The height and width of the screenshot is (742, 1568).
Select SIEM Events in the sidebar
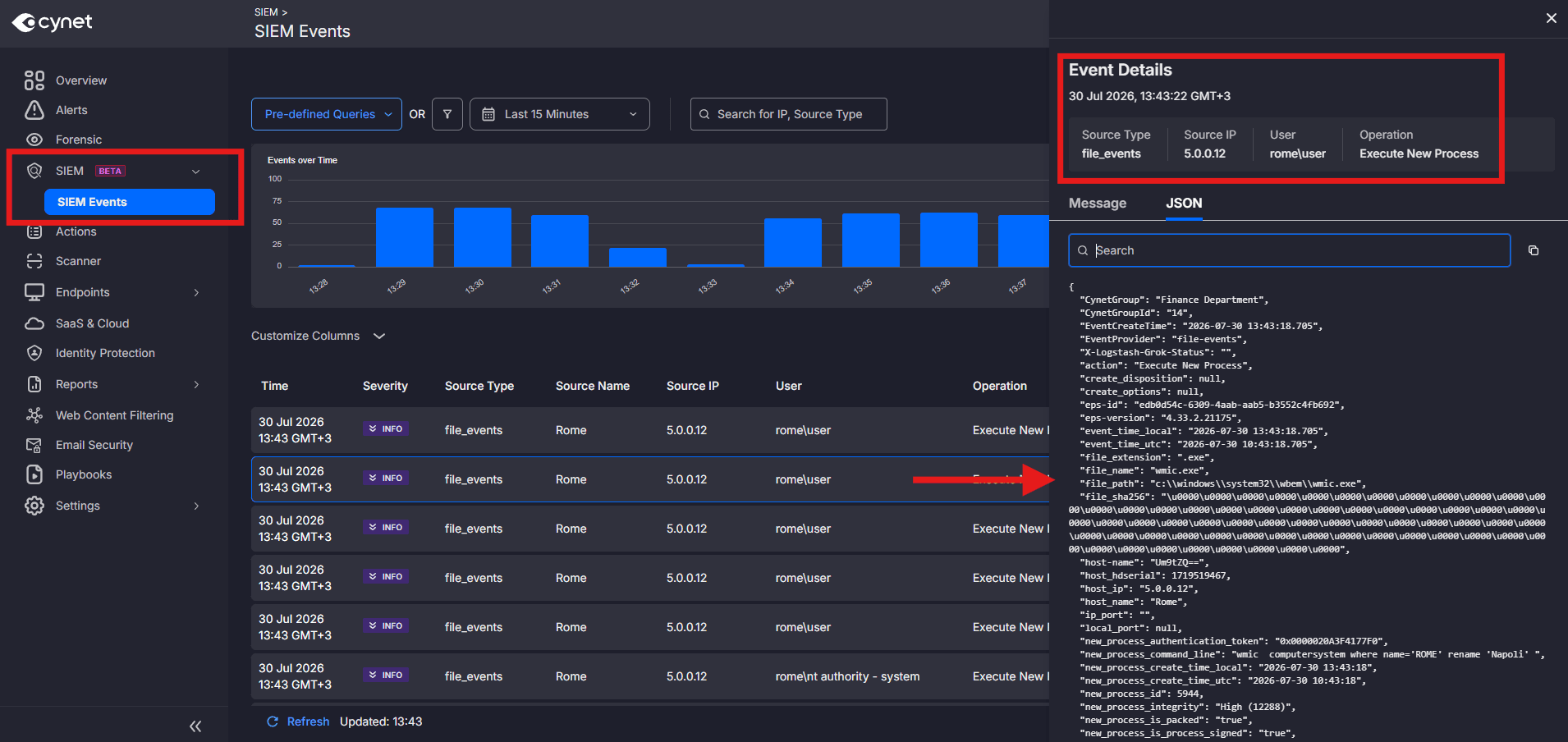click(130, 202)
